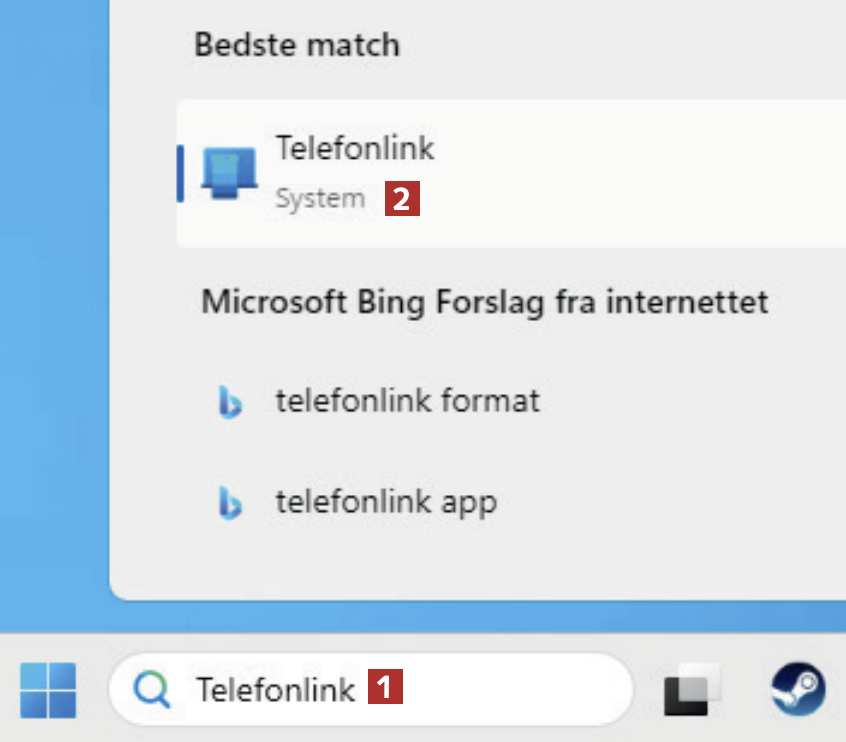
Task: Click blue selection bar left of Telefonlink result
Action: point(180,172)
